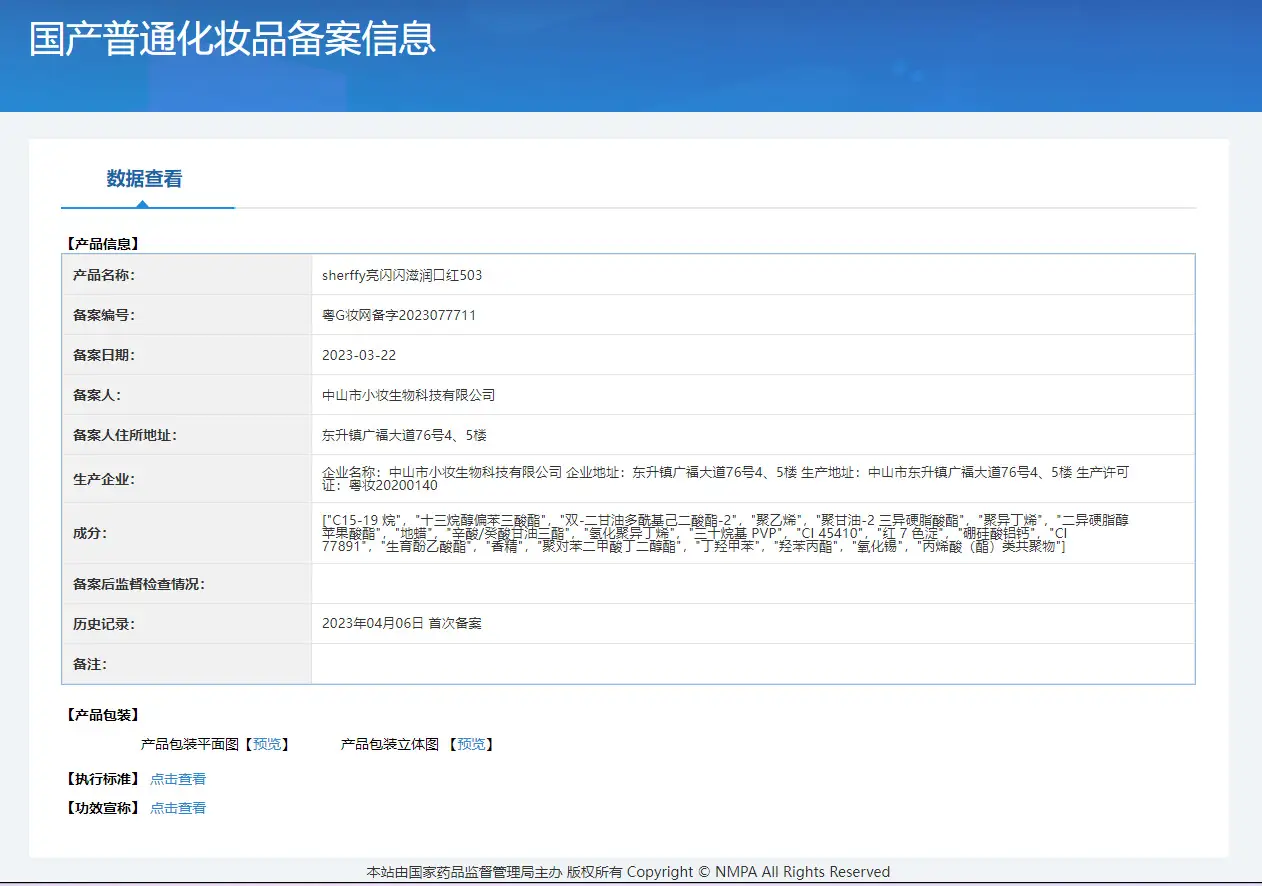Screen dimensions: 1262x886
Task: Click the 备注 row label
Action: [90, 664]
